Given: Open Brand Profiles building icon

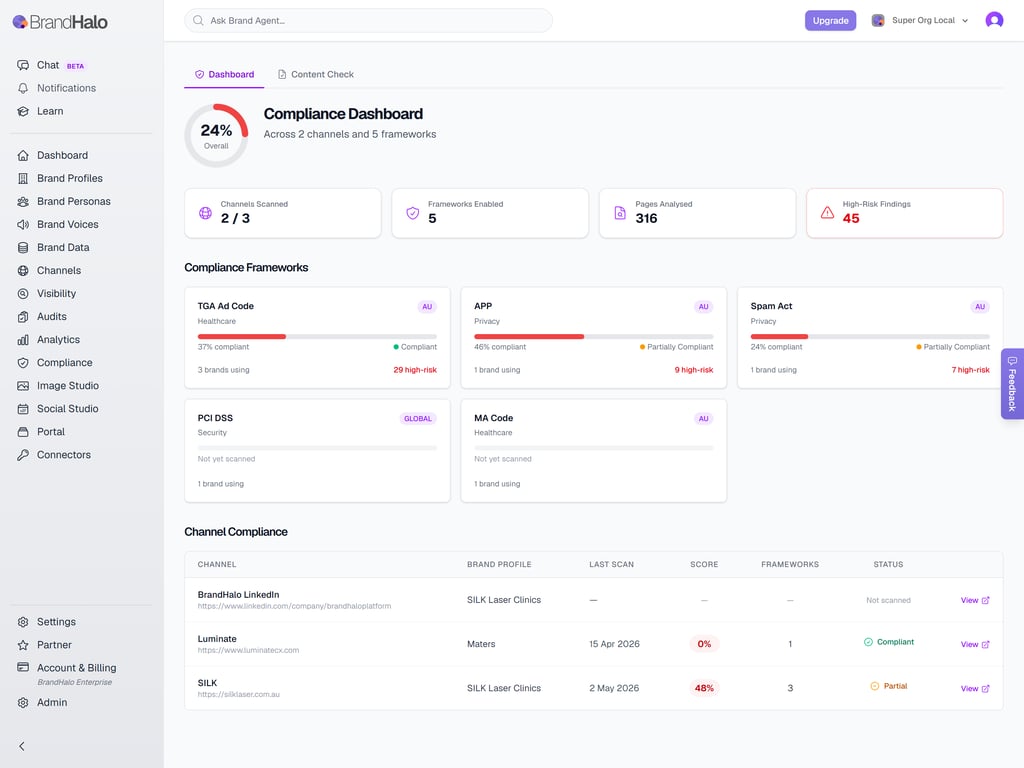Looking at the screenshot, I should (x=23, y=178).
